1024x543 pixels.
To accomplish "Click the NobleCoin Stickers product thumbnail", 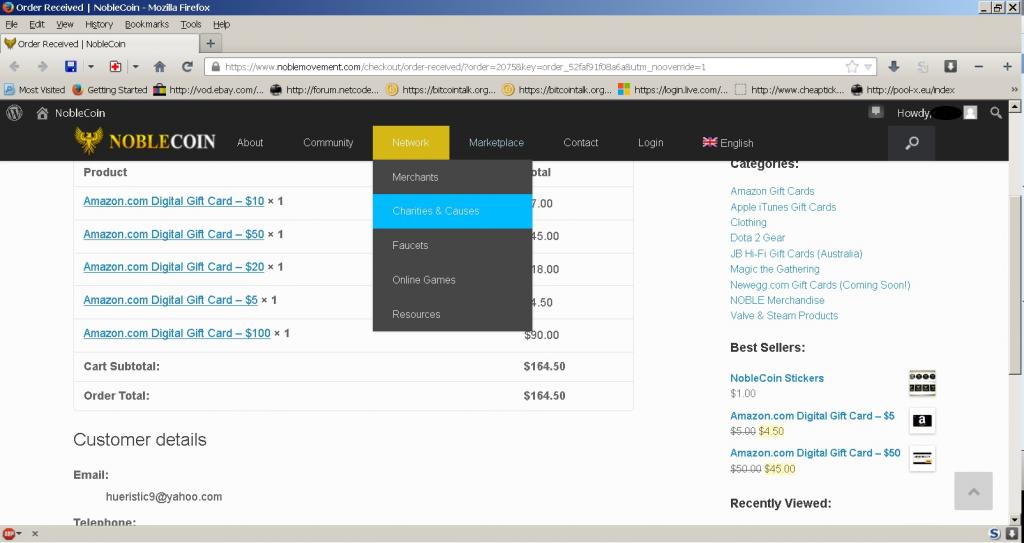I will coord(922,384).
